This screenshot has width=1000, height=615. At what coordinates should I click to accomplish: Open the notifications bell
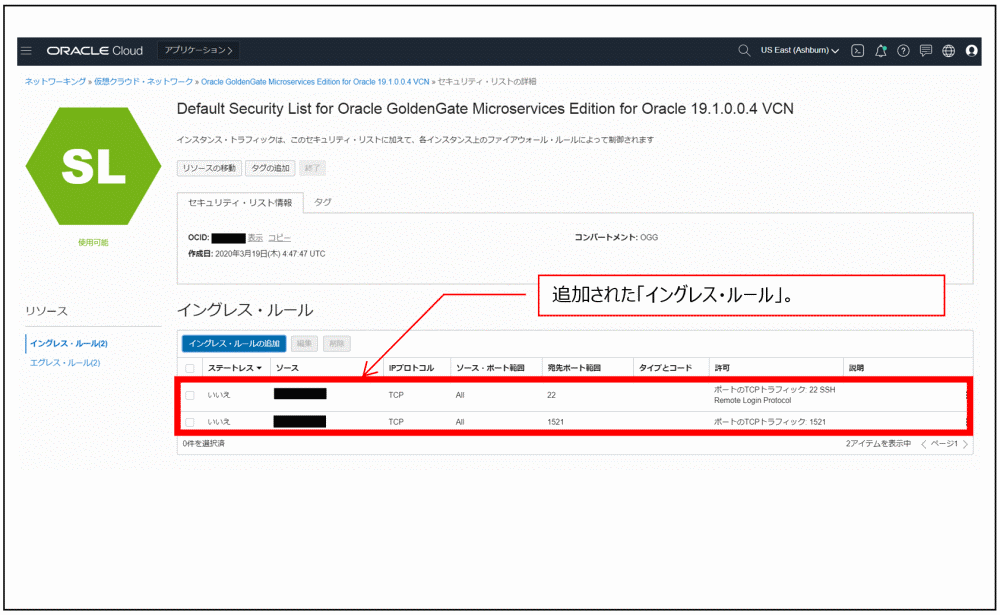(x=880, y=50)
